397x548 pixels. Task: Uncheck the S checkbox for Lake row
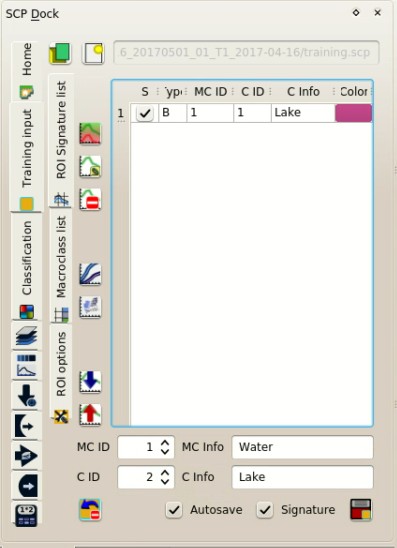145,113
